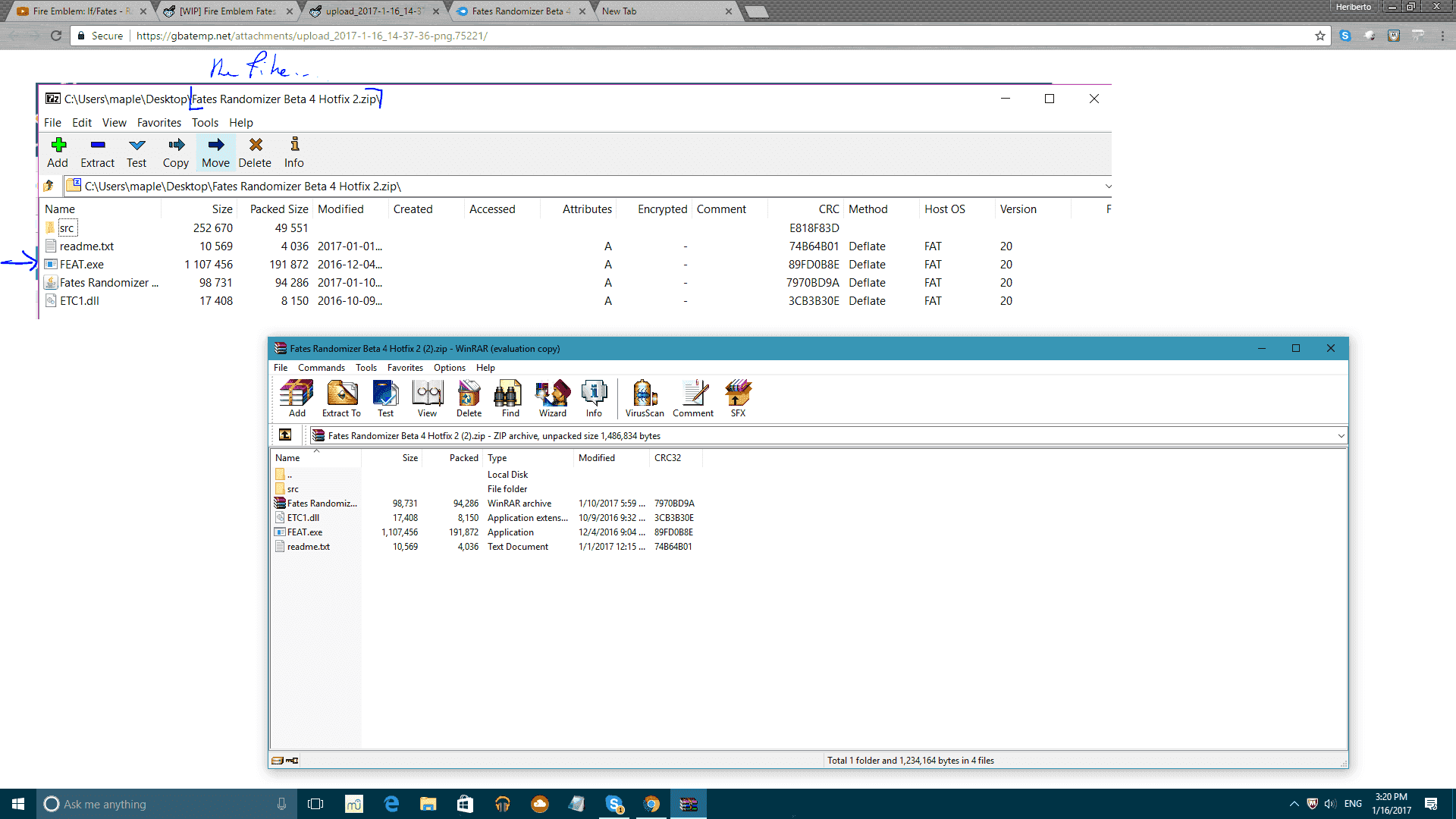Viewport: 1456px width, 819px height.
Task: Open WinRAR from the Windows taskbar
Action: [x=689, y=804]
